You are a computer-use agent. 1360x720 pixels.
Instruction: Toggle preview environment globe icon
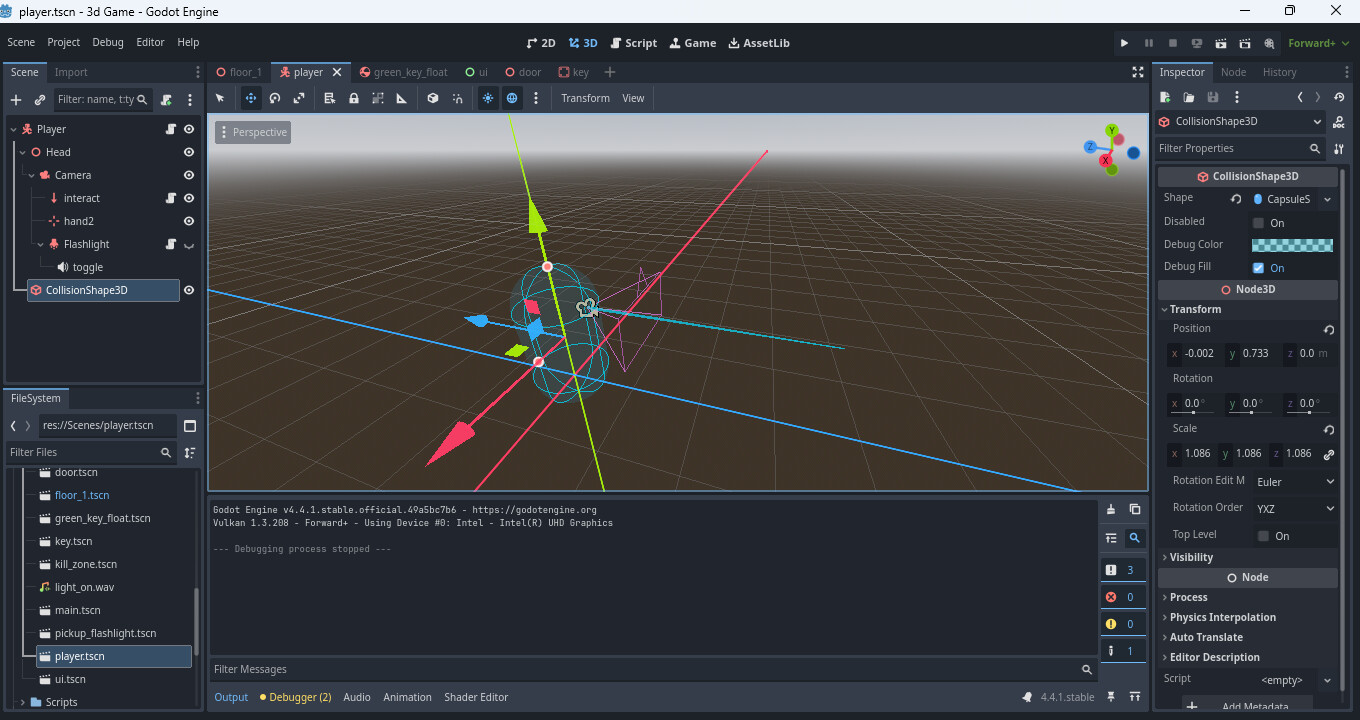tap(512, 98)
